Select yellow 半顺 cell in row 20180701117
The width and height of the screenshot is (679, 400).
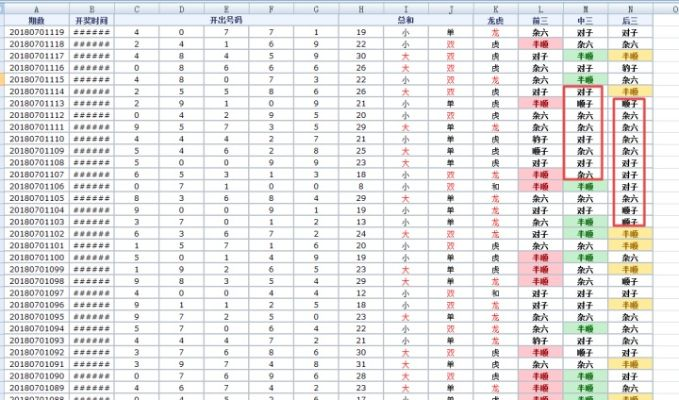[x=631, y=56]
